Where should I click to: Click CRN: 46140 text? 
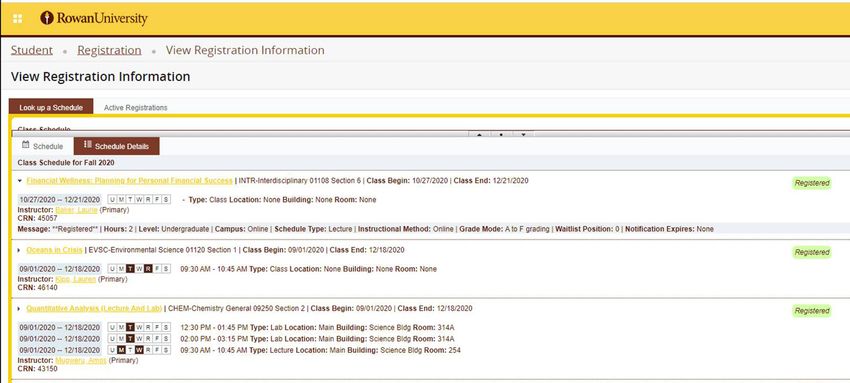pyautogui.click(x=37, y=288)
